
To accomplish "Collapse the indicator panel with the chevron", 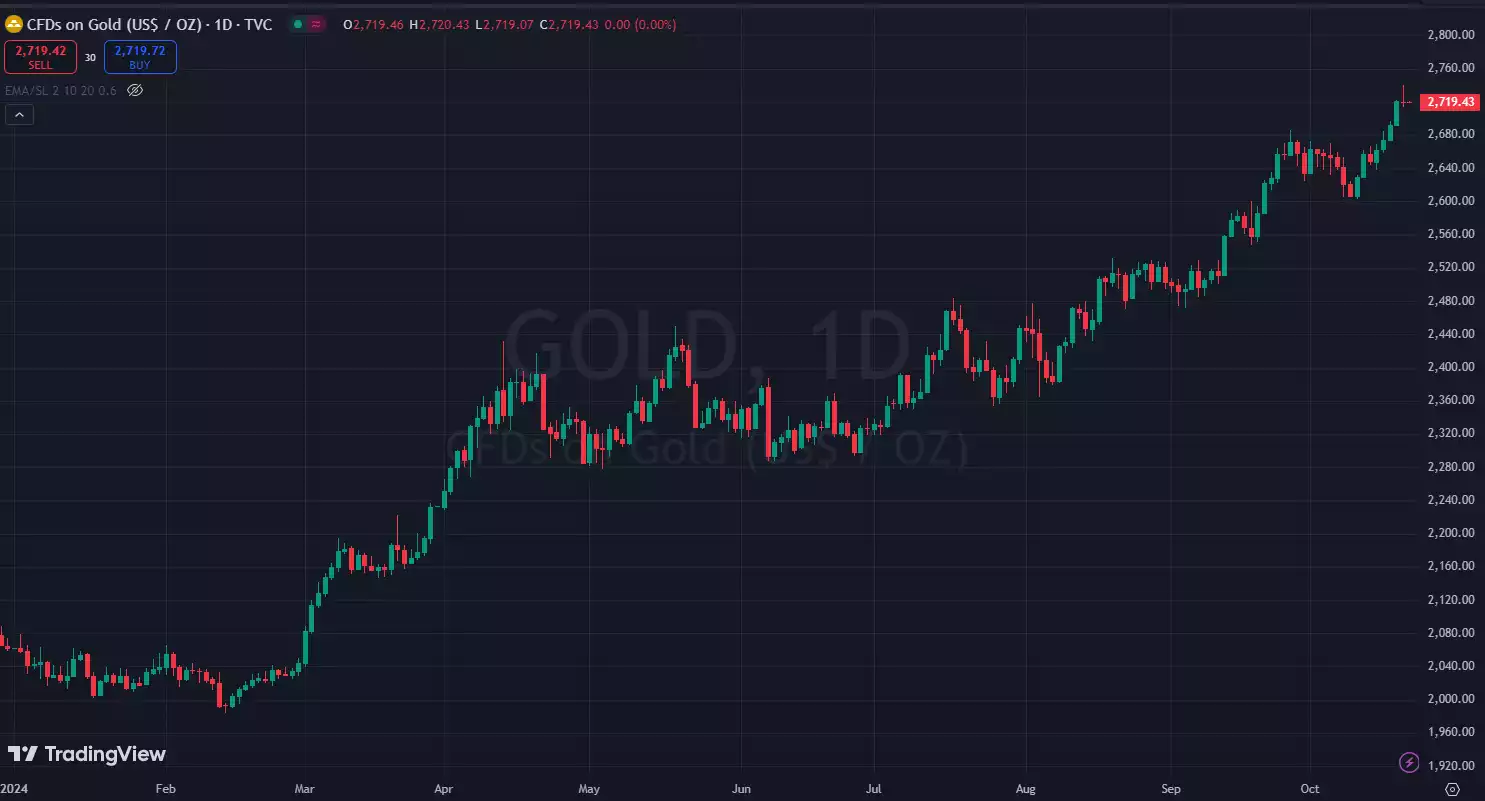I will (x=19, y=114).
